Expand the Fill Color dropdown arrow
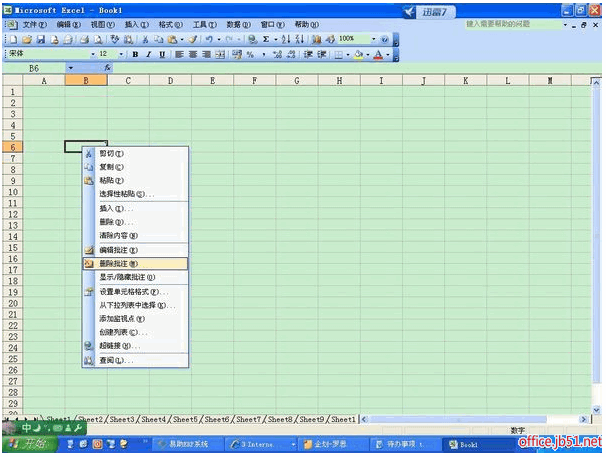 point(368,55)
